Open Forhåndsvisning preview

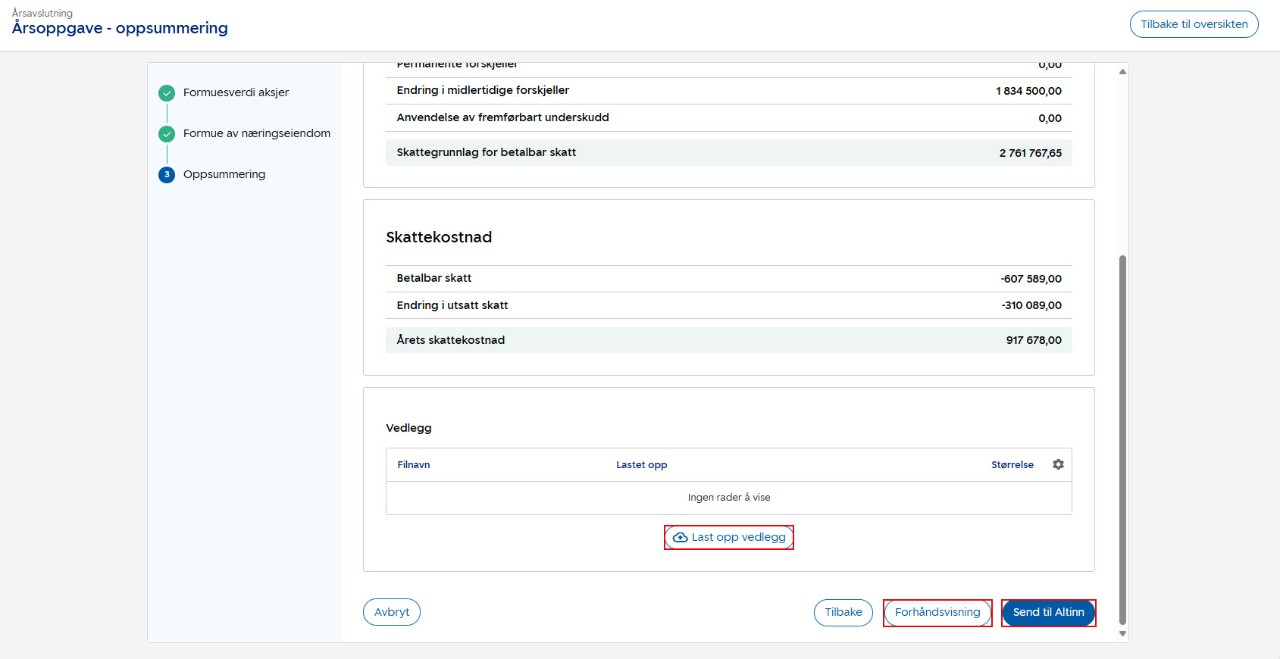pos(937,612)
